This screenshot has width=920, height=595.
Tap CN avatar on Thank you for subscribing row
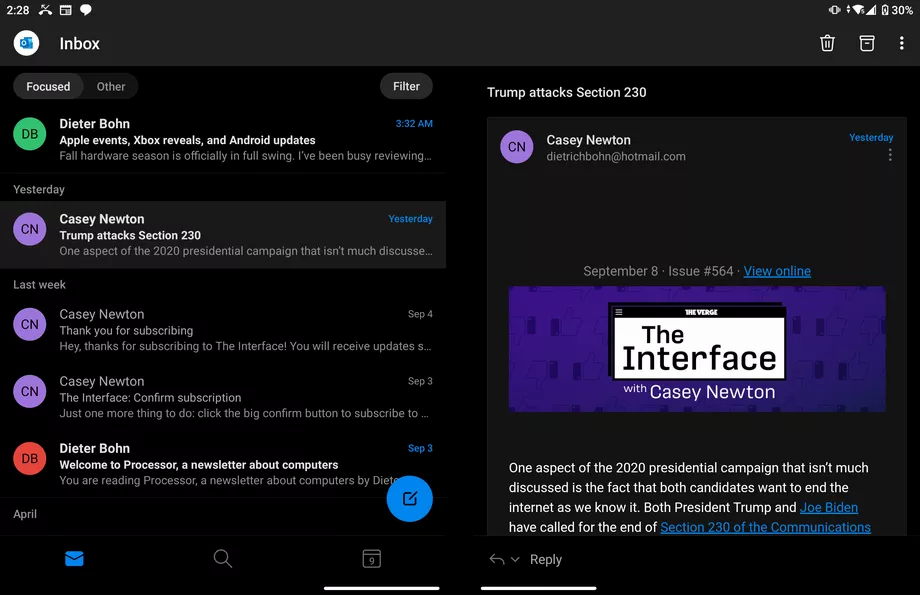coord(29,324)
